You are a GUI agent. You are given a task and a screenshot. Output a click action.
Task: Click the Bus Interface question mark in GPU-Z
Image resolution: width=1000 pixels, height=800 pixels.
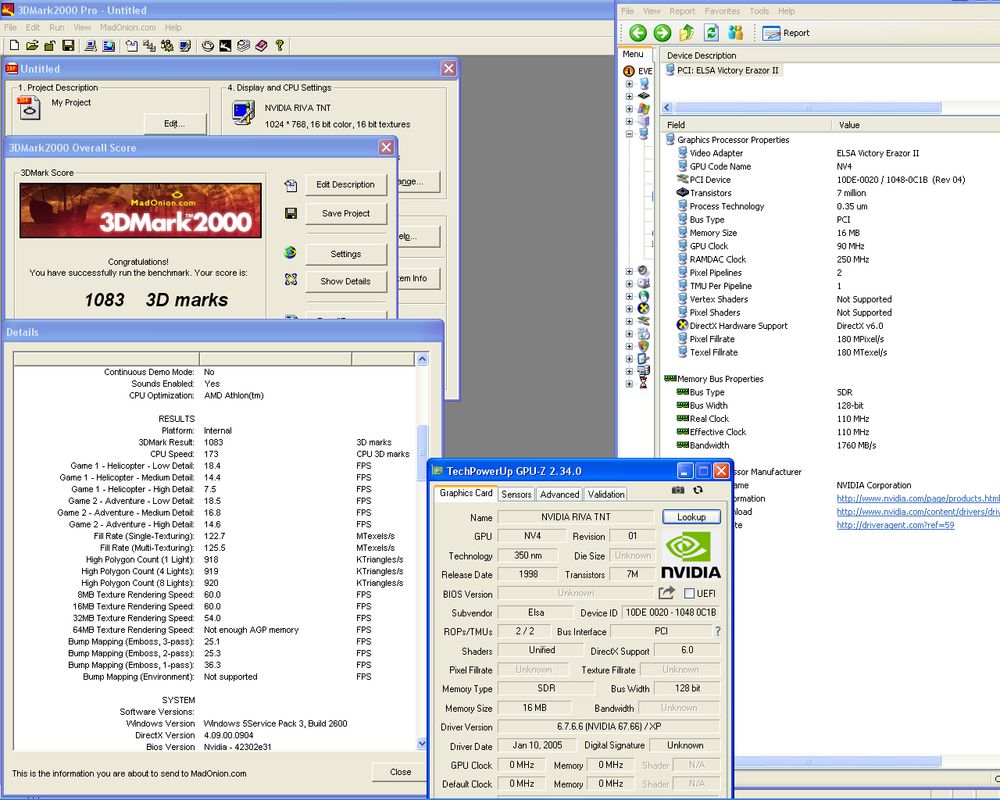coord(717,631)
